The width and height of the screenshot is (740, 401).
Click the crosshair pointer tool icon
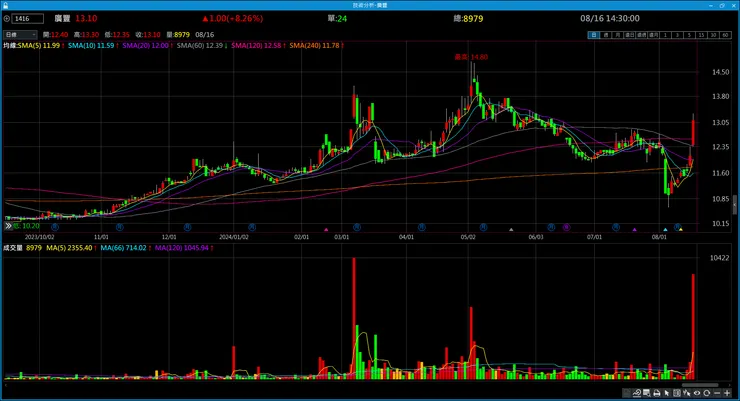(687, 393)
